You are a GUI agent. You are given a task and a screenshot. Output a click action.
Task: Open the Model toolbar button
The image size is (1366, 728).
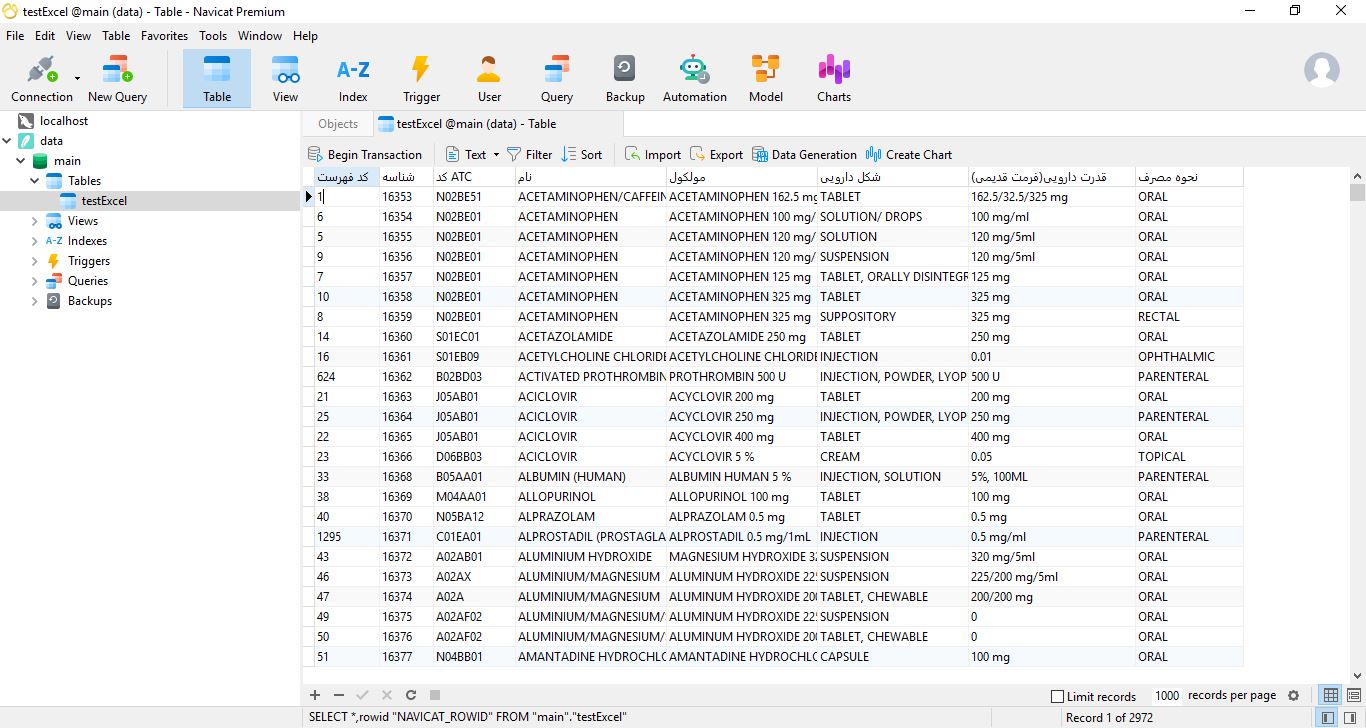[x=766, y=79]
